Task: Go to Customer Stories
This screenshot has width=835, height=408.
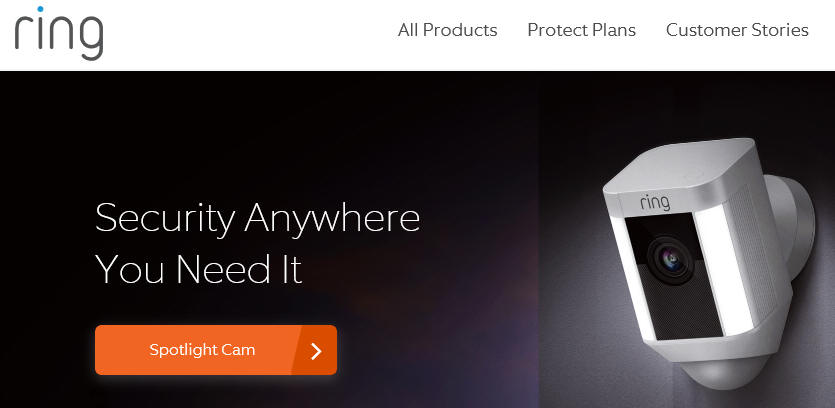Action: point(737,30)
